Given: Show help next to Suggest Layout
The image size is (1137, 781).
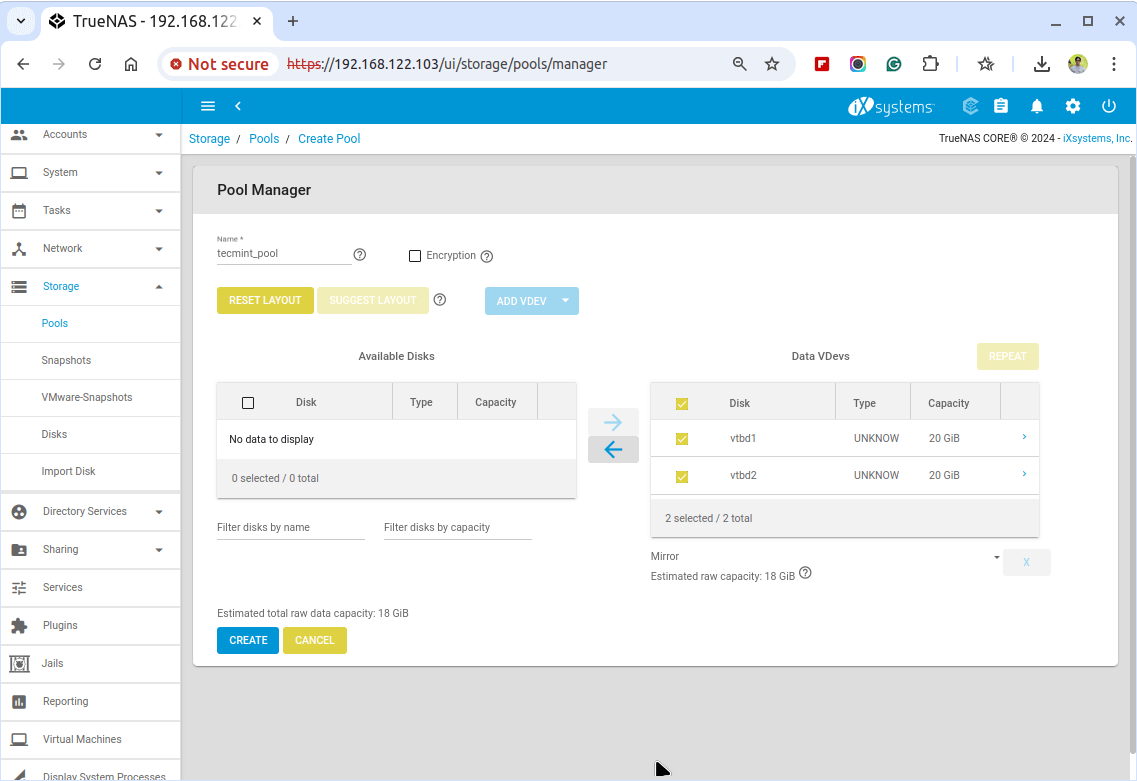Looking at the screenshot, I should [x=439, y=299].
